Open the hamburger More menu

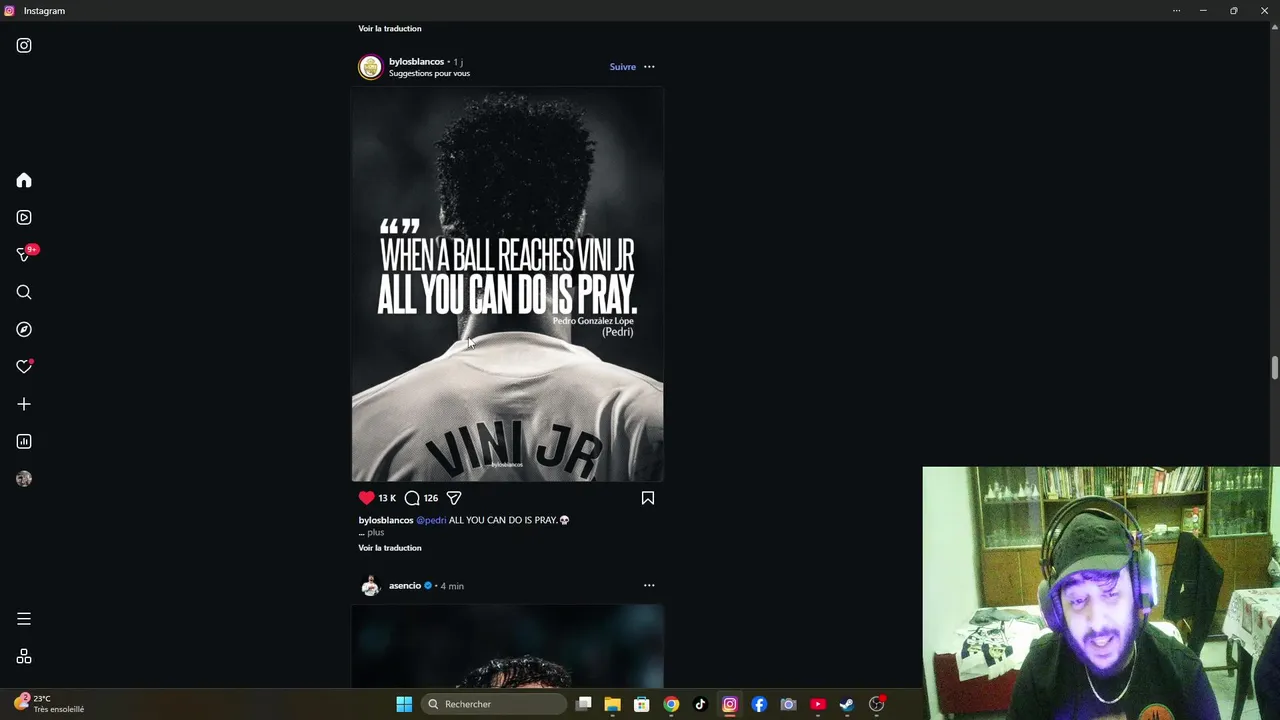(24, 619)
